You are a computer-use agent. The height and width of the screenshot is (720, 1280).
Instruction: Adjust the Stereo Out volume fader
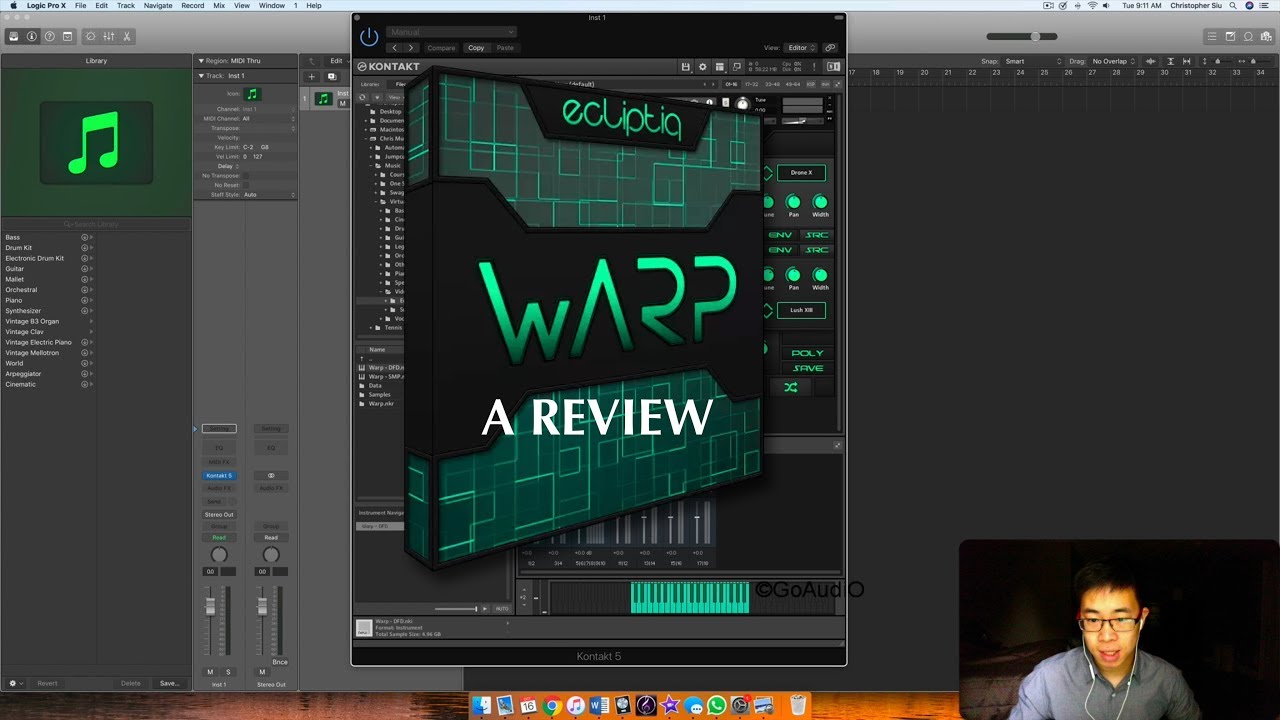(x=262, y=606)
